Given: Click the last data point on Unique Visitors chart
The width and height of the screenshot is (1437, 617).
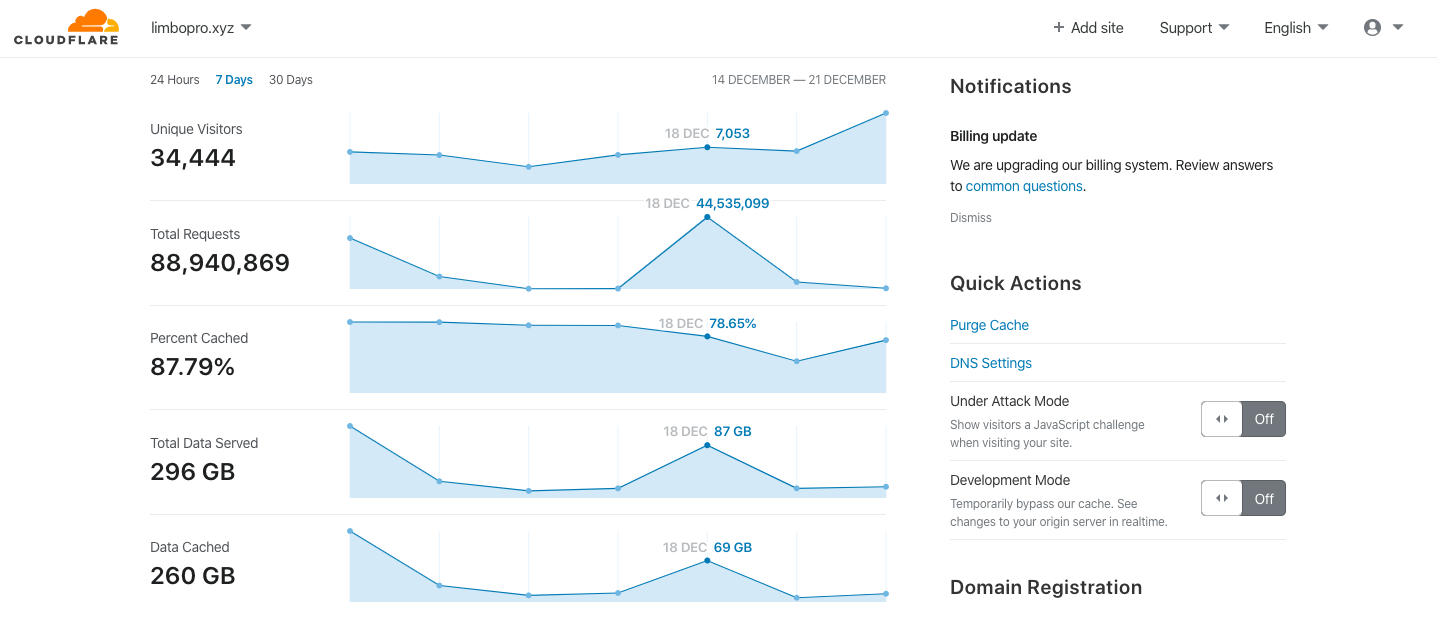Looking at the screenshot, I should coord(886,113).
